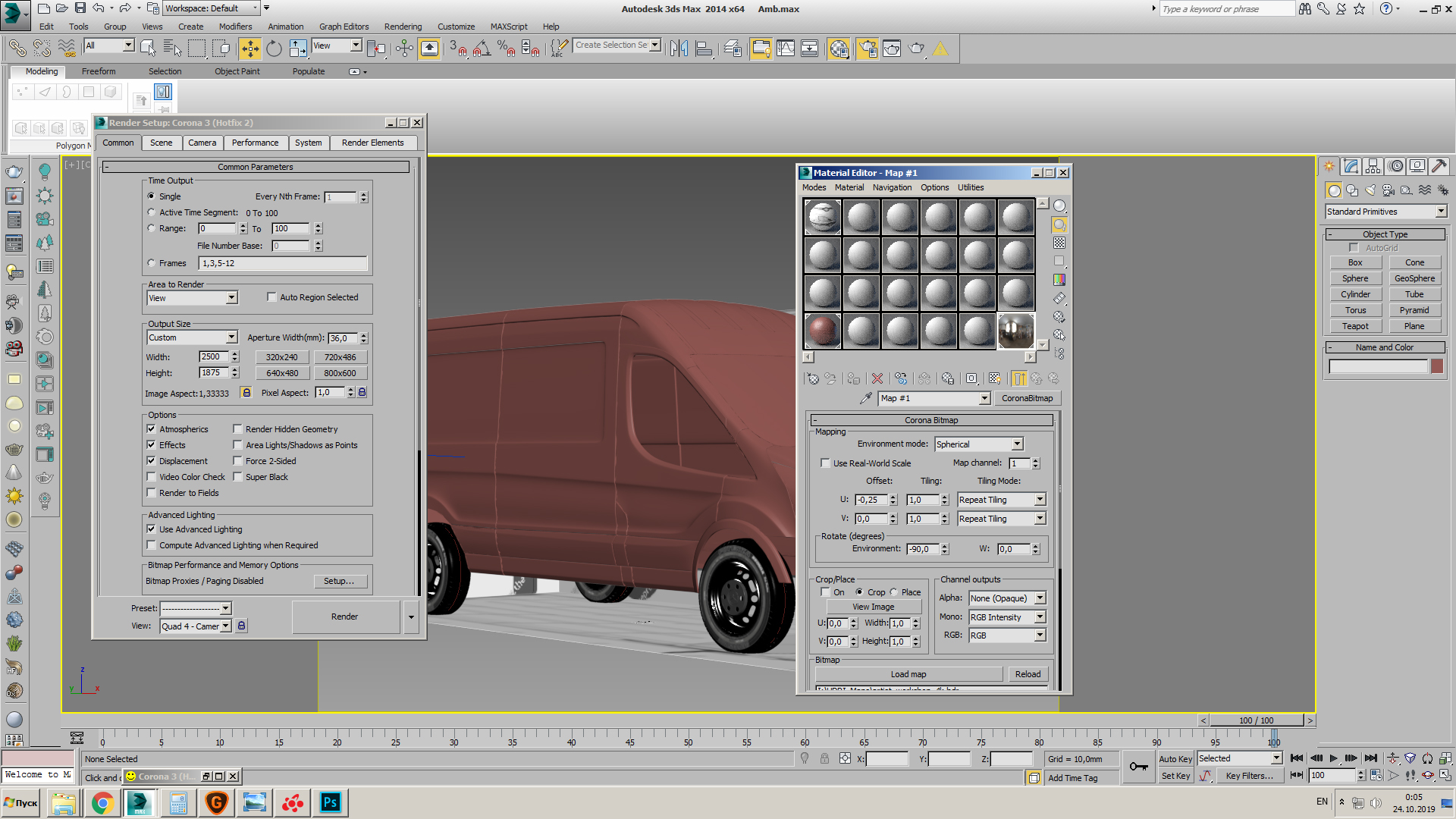Toggle Atmospherics checkbox under Options
Viewport: 1456px width, 819px height.
coord(151,428)
